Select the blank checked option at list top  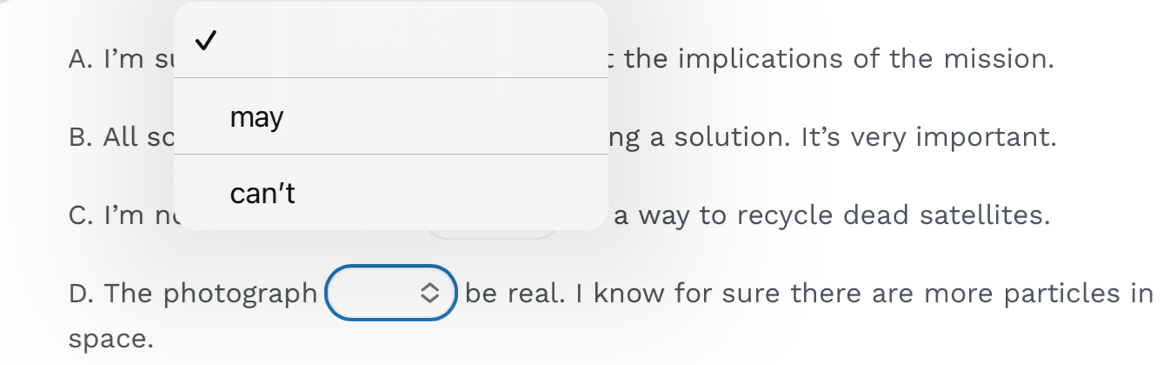(391, 41)
